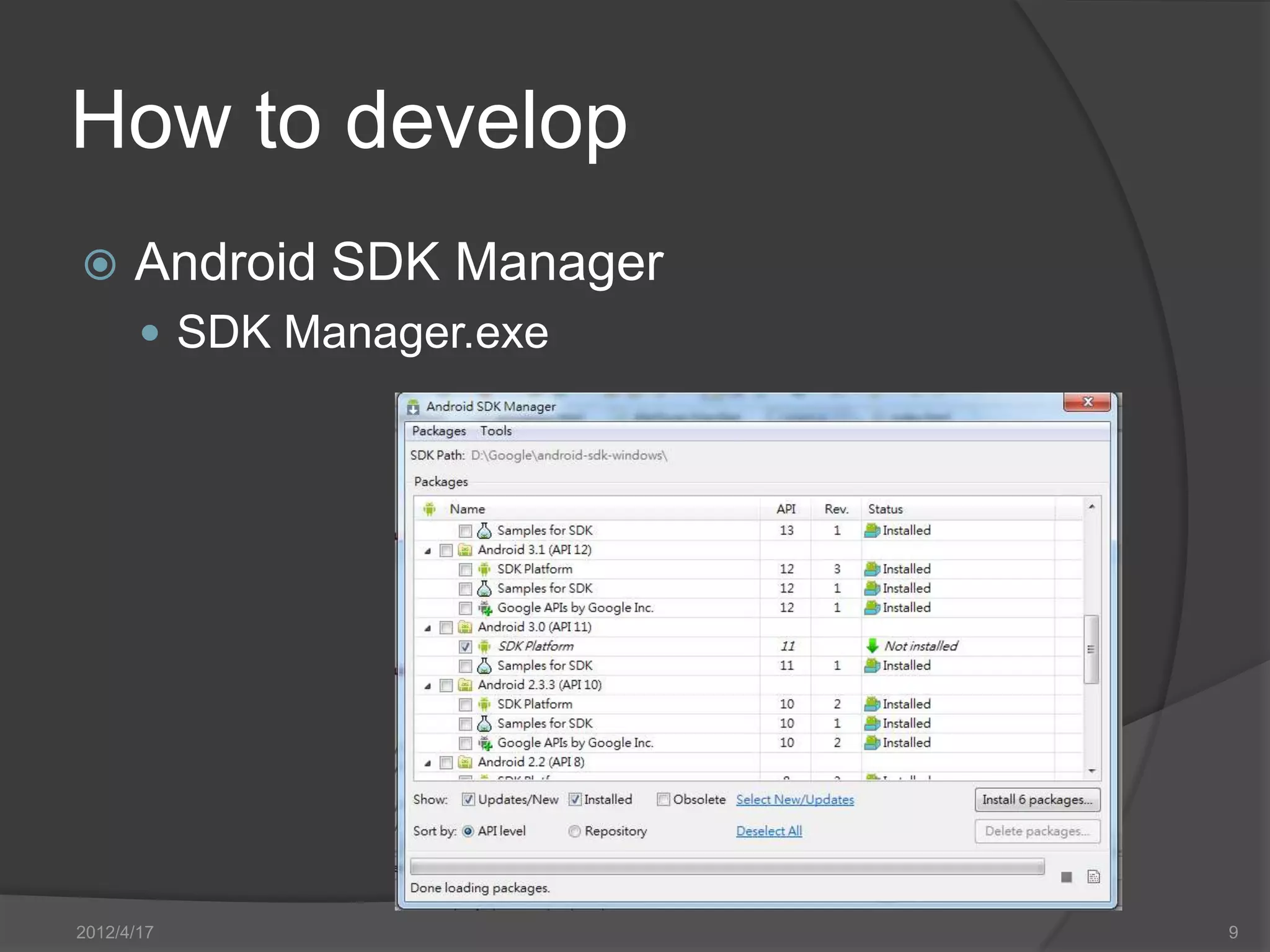Click Installed status icon for API 10 Google APIs
Screen dimensions: 1270x952
(x=872, y=743)
